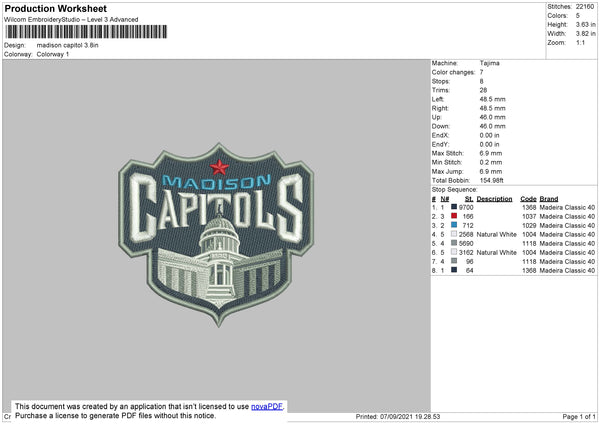Image resolution: width=600 pixels, height=424 pixels.
Task: Select the Madison Capitols embroidery design preview
Action: tap(217, 235)
